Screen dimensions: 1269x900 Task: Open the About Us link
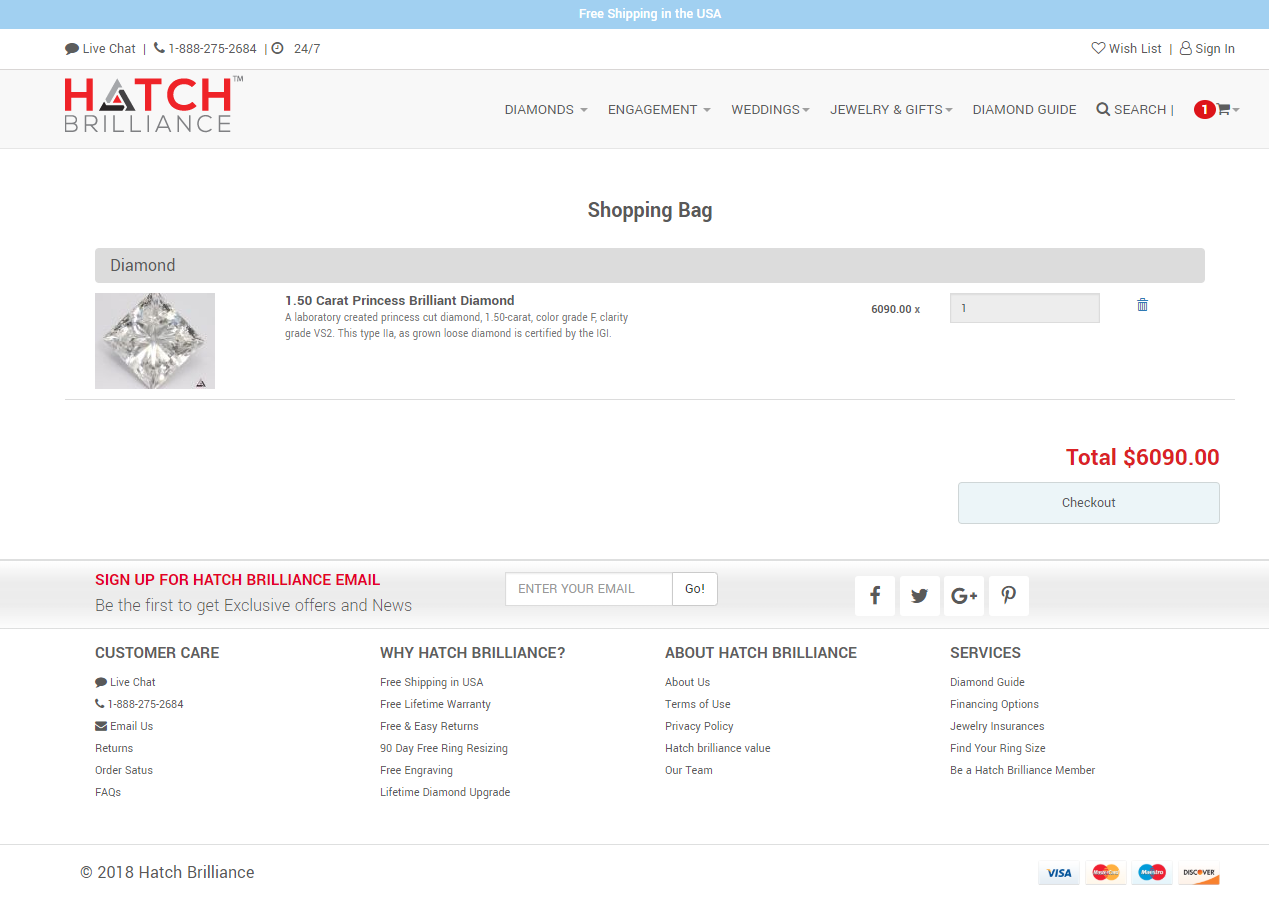(x=687, y=682)
